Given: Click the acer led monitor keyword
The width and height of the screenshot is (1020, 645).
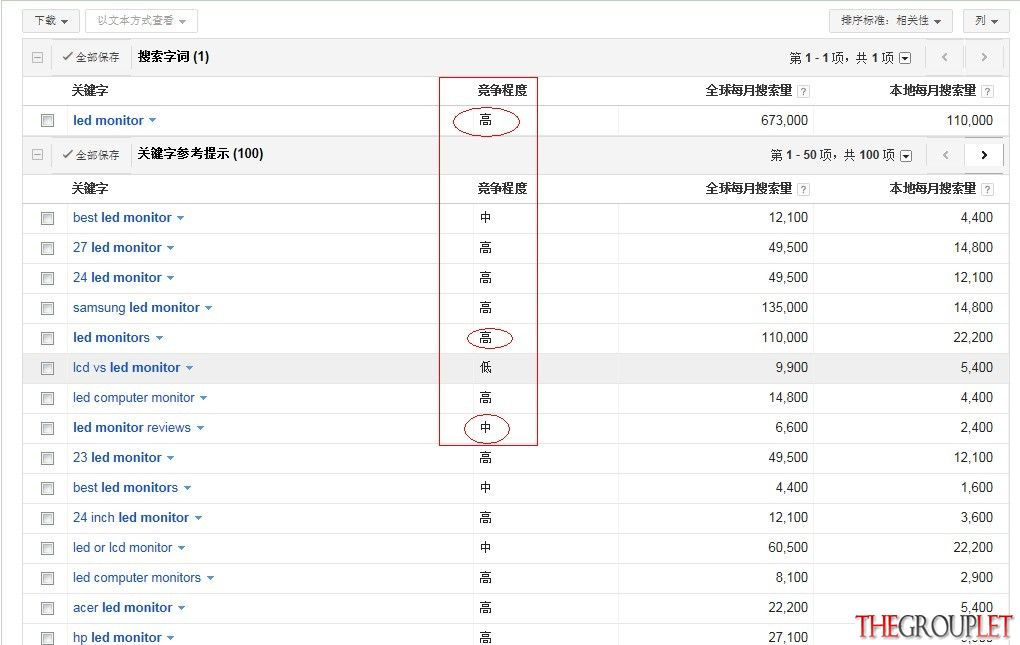Looking at the screenshot, I should 122,608.
